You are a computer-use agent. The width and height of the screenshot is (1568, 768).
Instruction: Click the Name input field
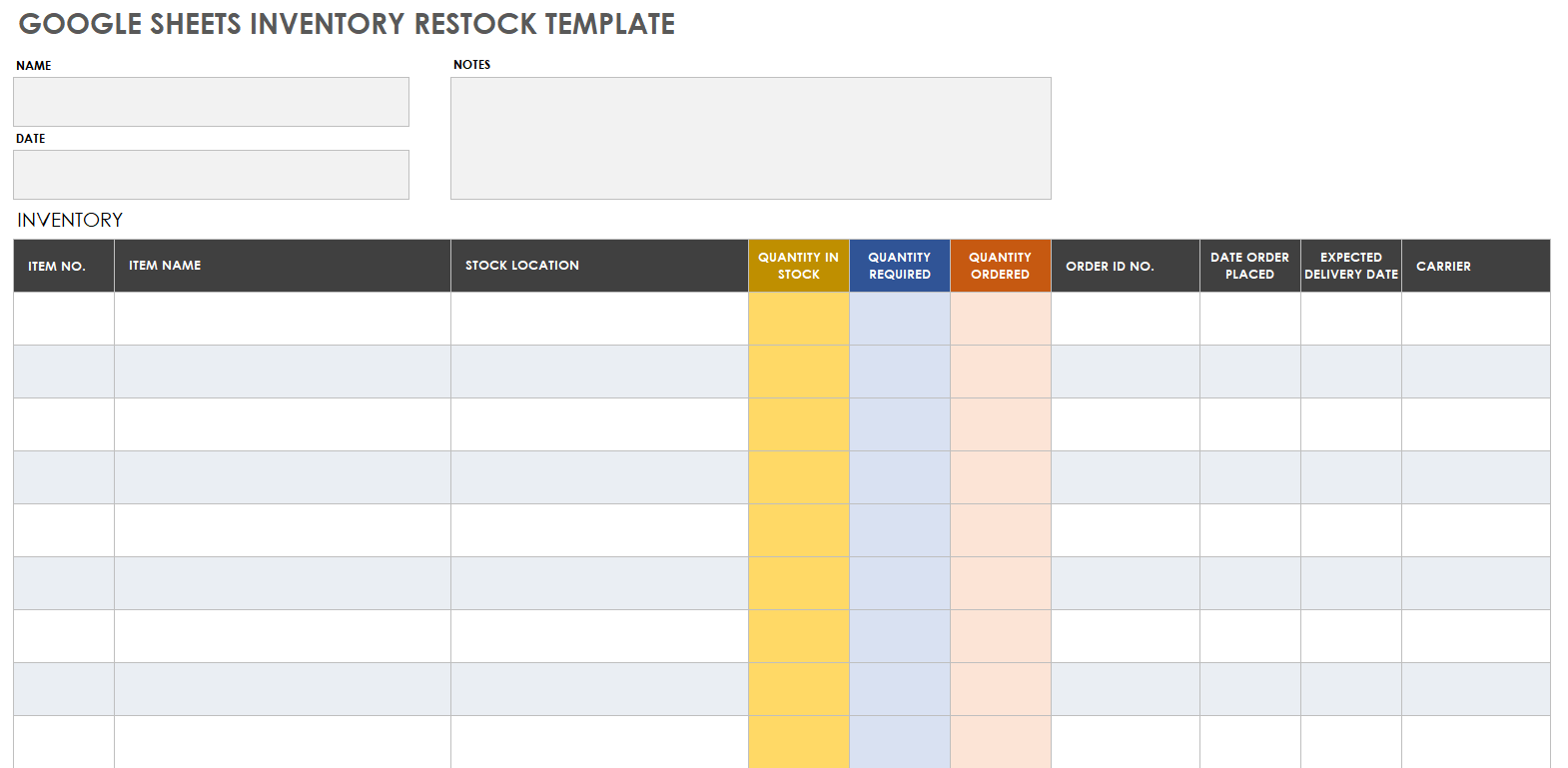[211, 102]
